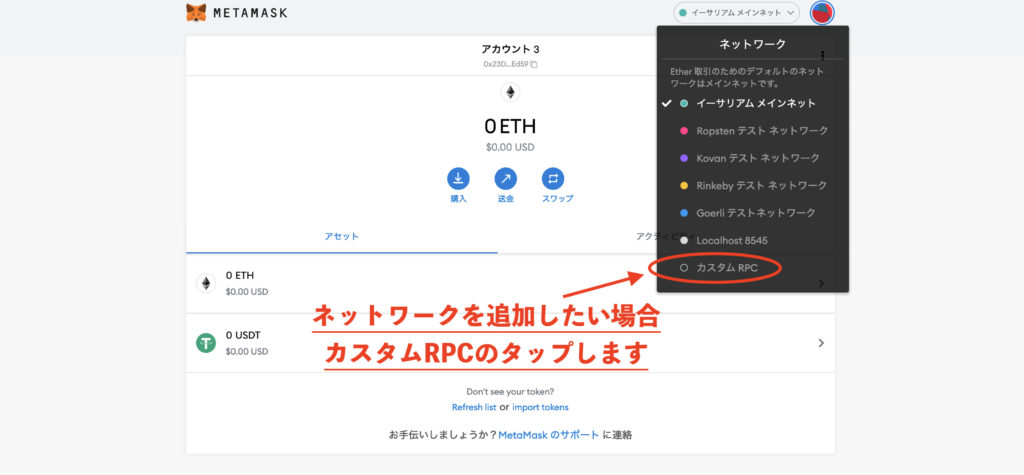Click the account name アカウント 3
Screen dimensions: 1024x475
510,49
